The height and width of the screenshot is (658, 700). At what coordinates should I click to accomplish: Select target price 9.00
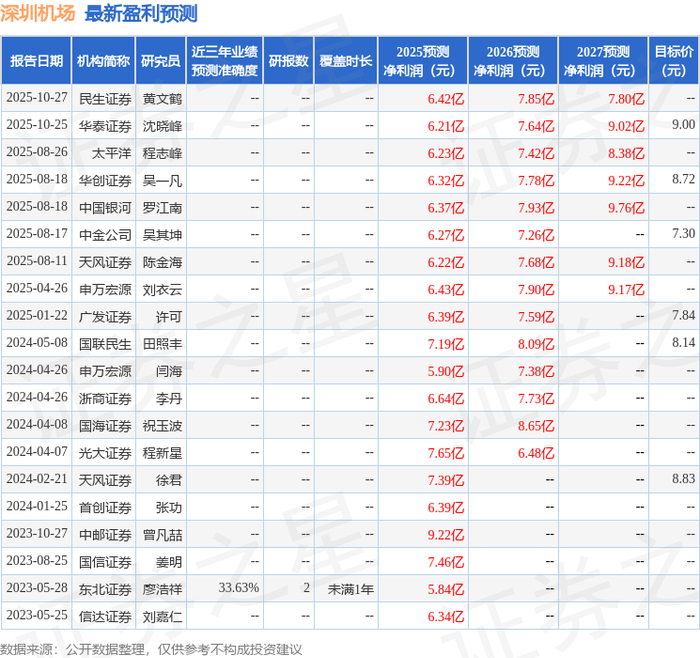point(683,125)
